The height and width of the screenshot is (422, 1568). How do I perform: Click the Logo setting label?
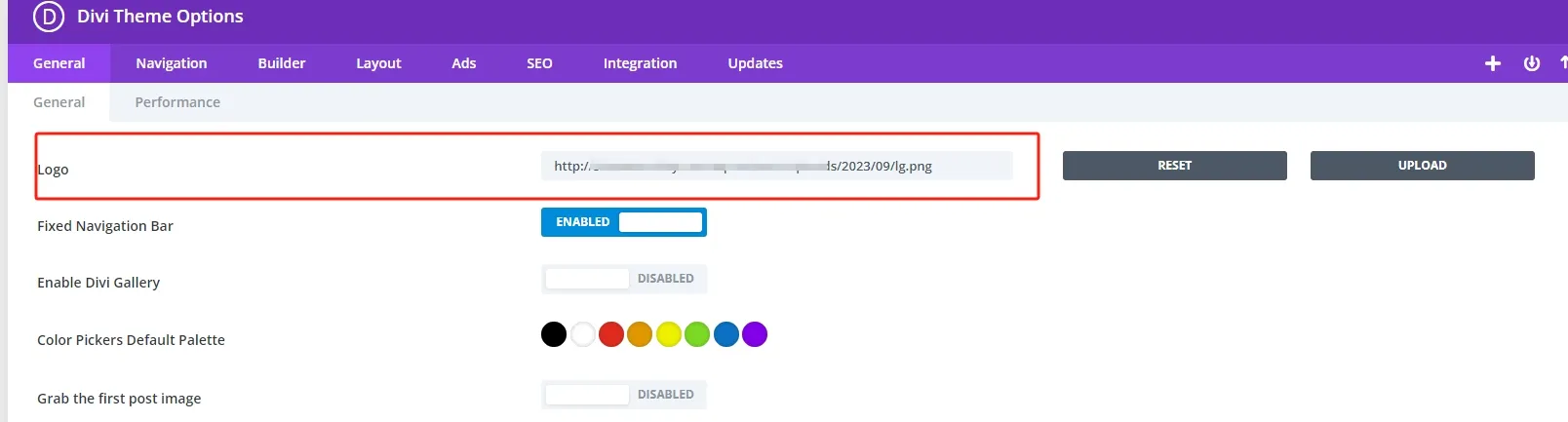[x=53, y=170]
